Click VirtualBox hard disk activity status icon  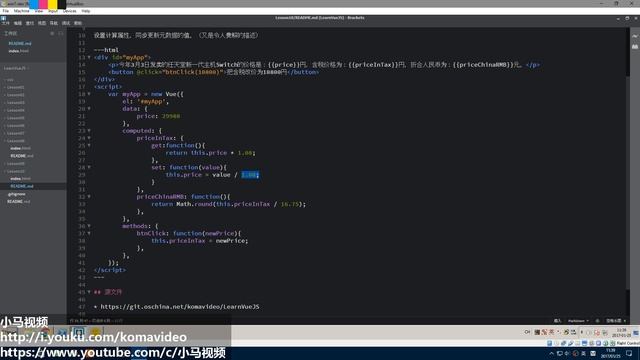click(550, 343)
